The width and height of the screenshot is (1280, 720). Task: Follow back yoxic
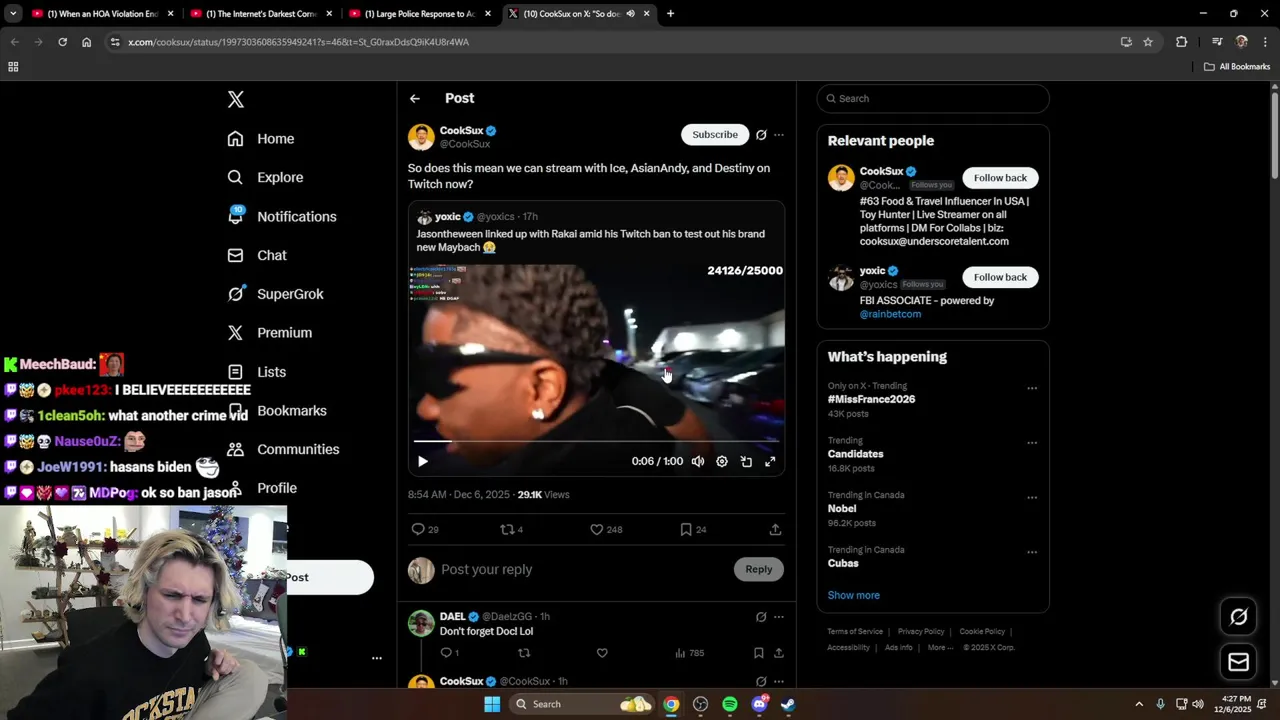(x=1000, y=277)
